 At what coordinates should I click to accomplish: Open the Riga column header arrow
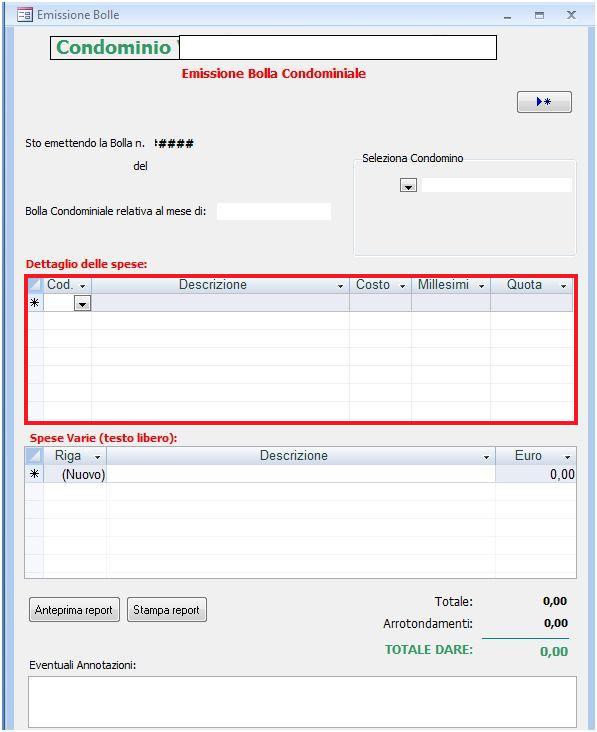click(98, 457)
